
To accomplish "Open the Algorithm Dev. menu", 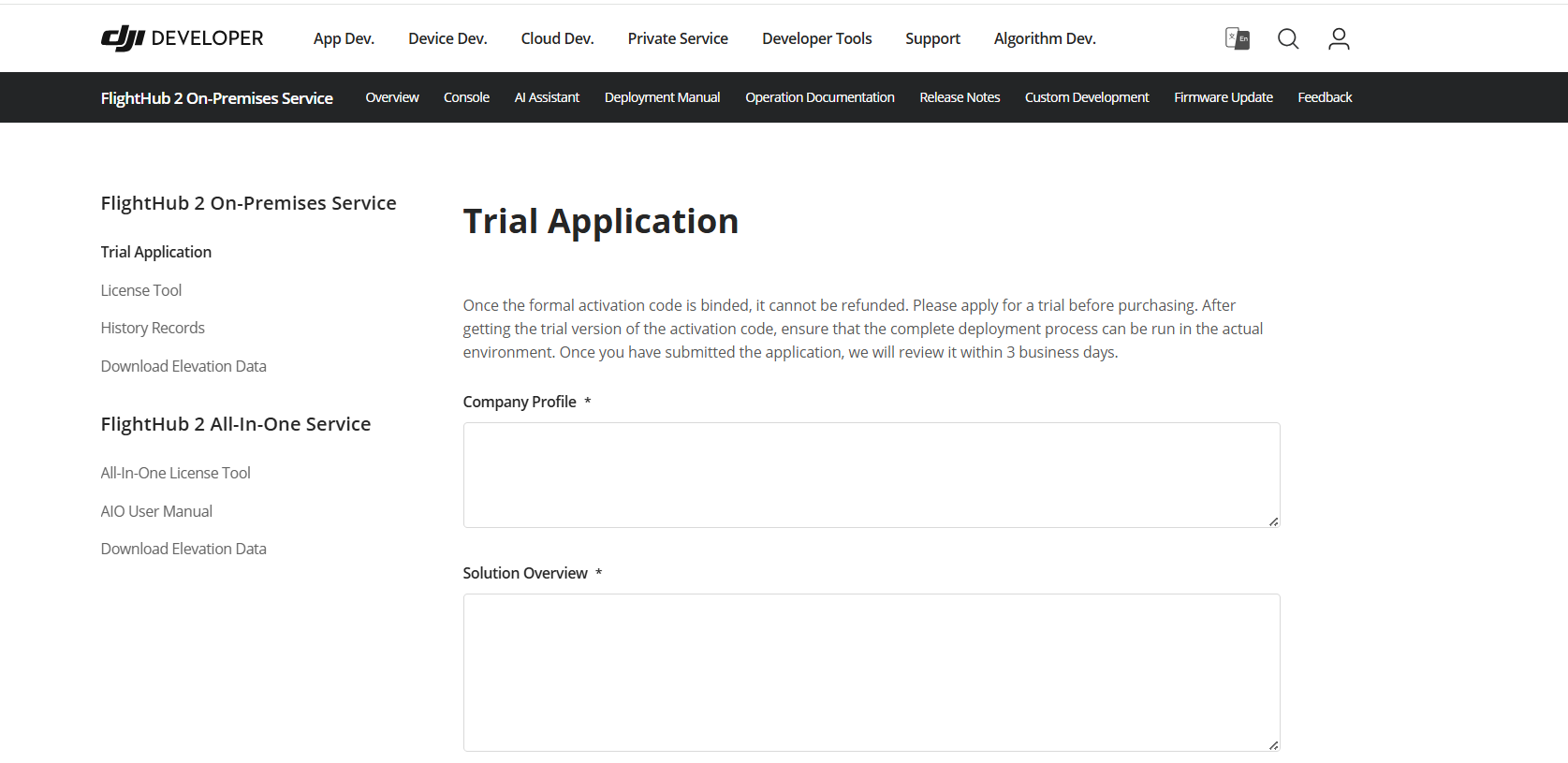I will click(x=1045, y=38).
